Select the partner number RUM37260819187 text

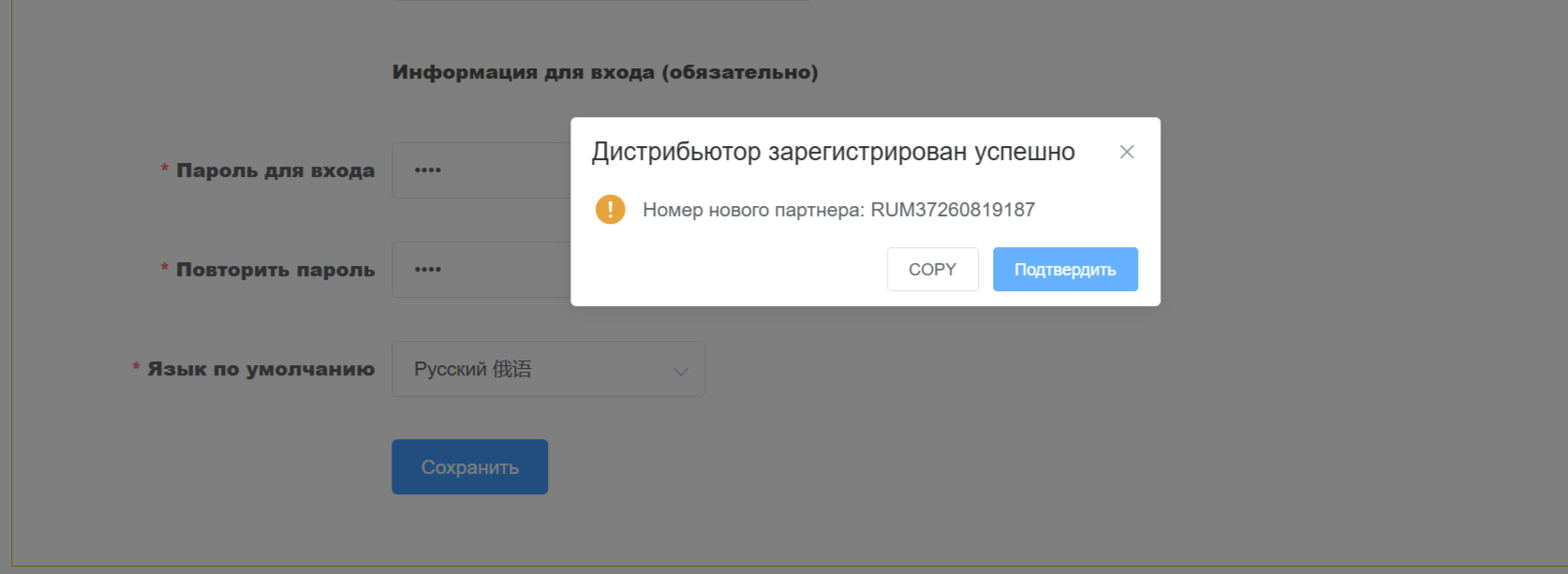click(953, 210)
